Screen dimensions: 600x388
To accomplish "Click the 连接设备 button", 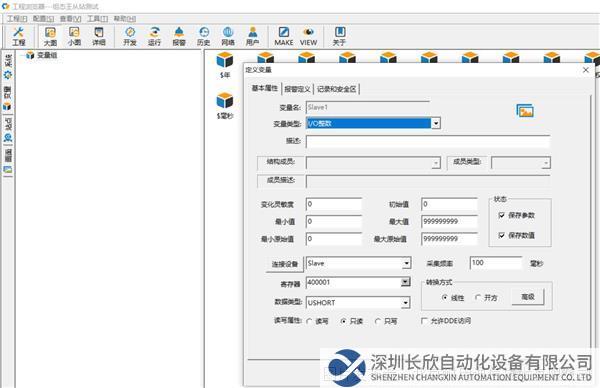I will (x=285, y=264).
